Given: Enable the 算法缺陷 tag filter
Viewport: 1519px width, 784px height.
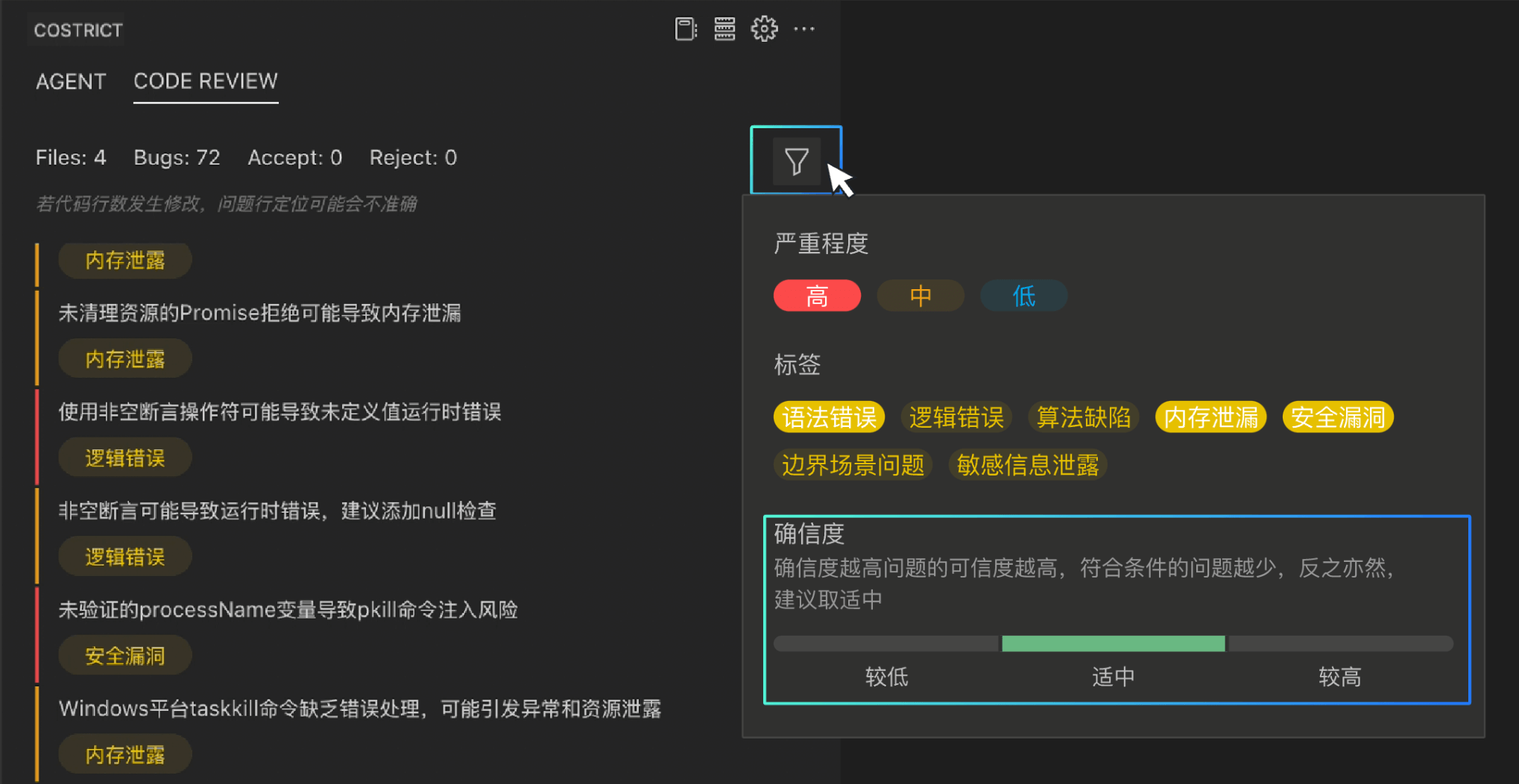Looking at the screenshot, I should [1084, 417].
